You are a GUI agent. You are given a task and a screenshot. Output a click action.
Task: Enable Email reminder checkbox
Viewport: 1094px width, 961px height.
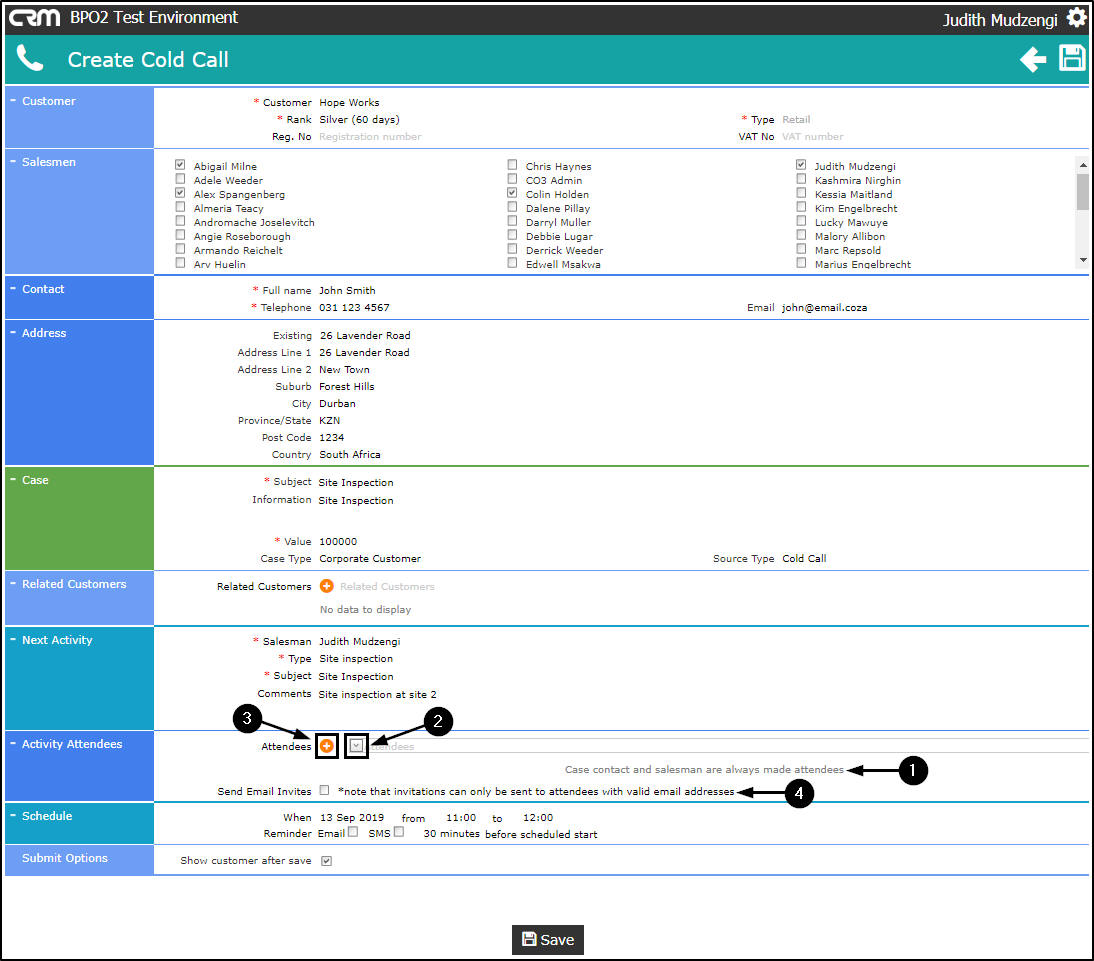point(353,832)
